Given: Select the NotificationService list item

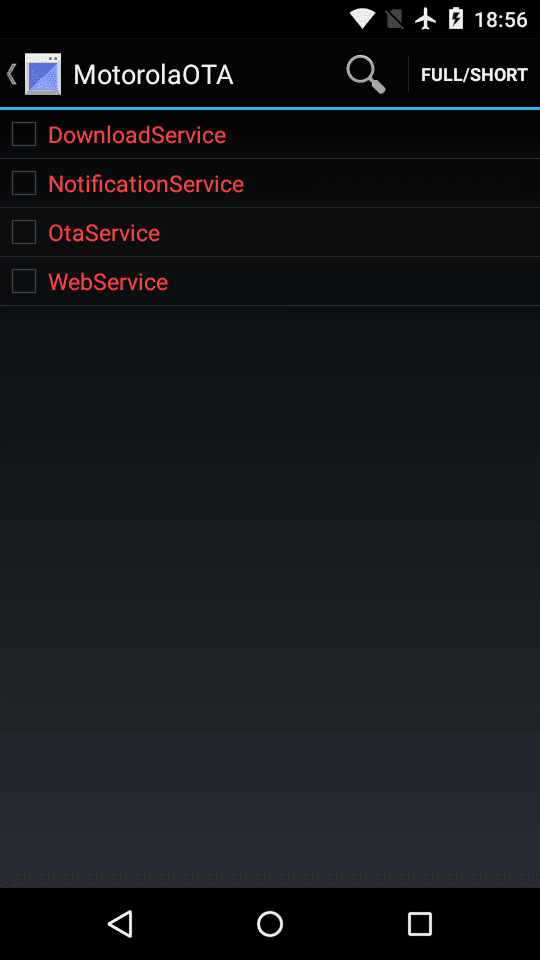Looking at the screenshot, I should 270,184.
